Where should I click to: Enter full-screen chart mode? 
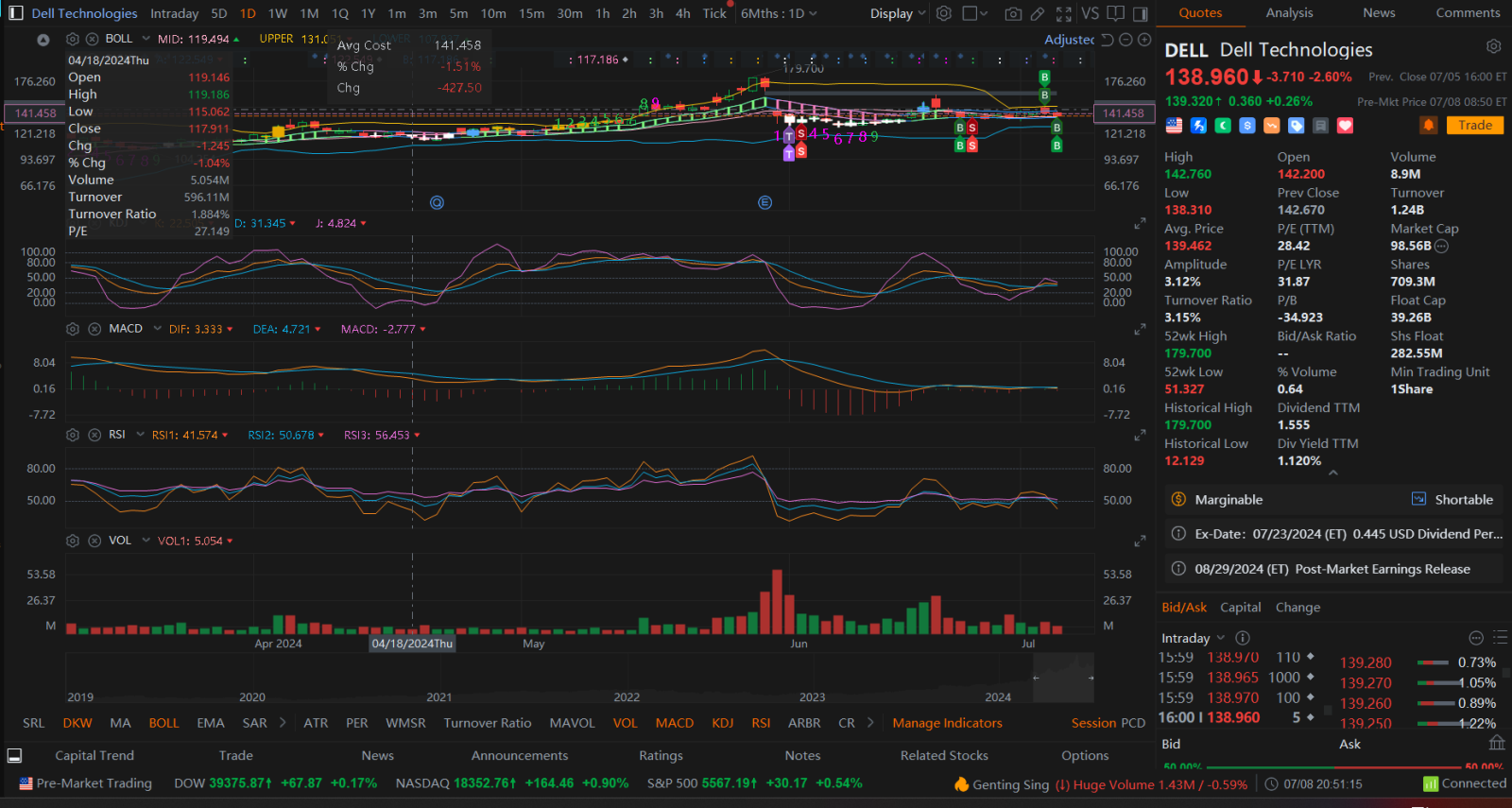[x=1064, y=13]
